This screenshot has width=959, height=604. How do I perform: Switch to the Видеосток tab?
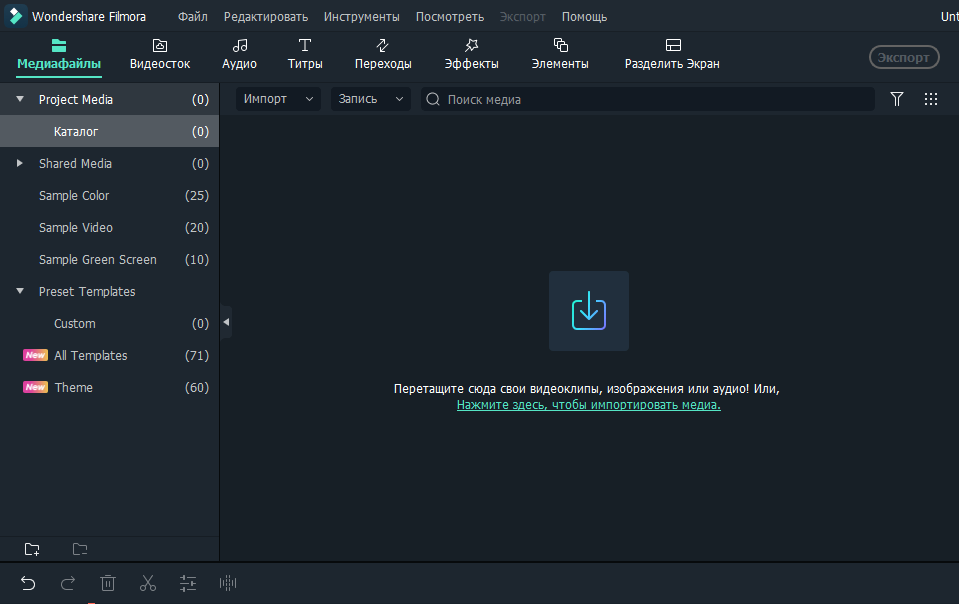click(x=160, y=54)
